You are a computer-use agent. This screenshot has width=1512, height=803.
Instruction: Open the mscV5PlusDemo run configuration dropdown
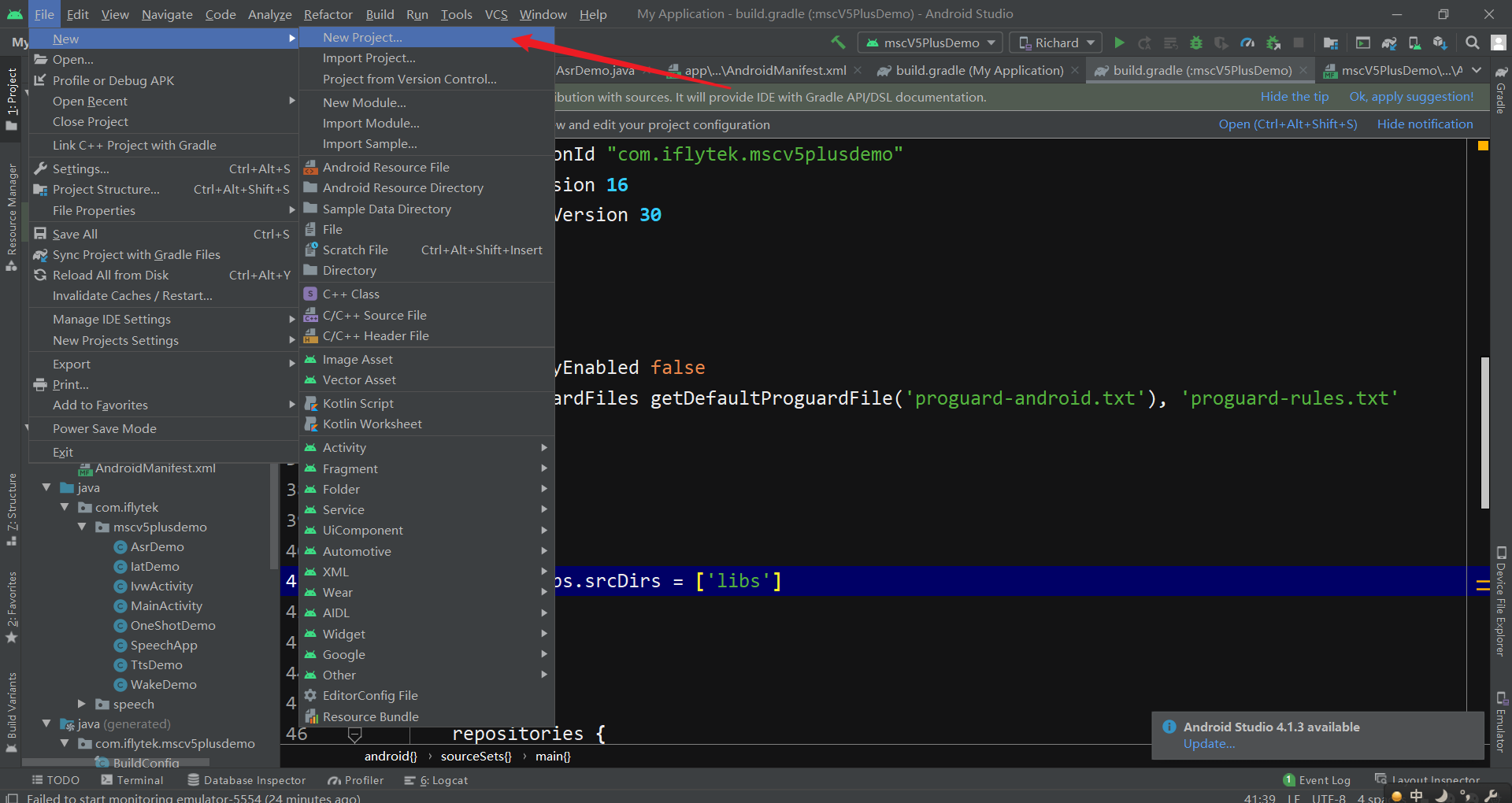click(931, 43)
